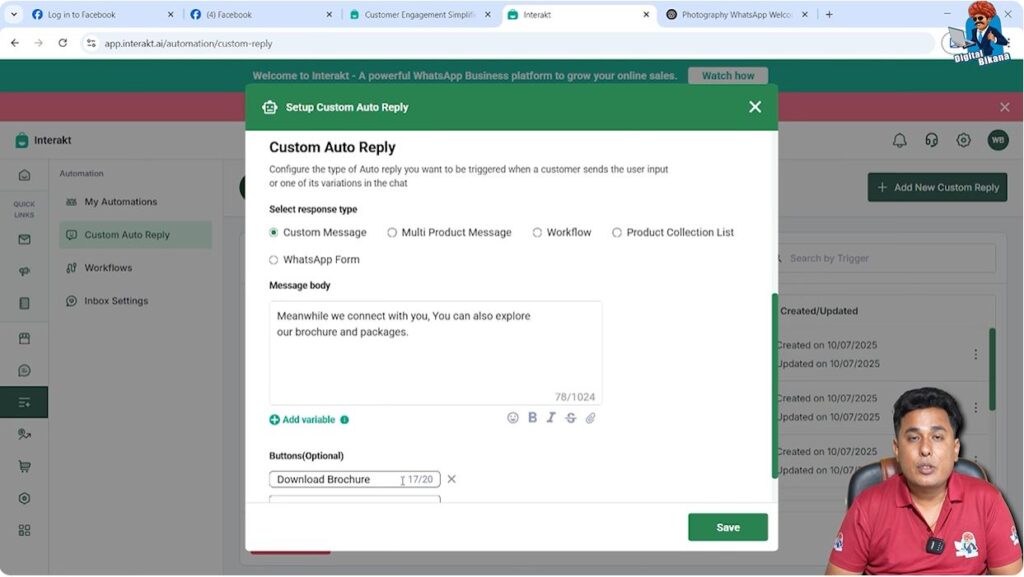Click the Save button
This screenshot has width=1024, height=577.
pos(727,526)
